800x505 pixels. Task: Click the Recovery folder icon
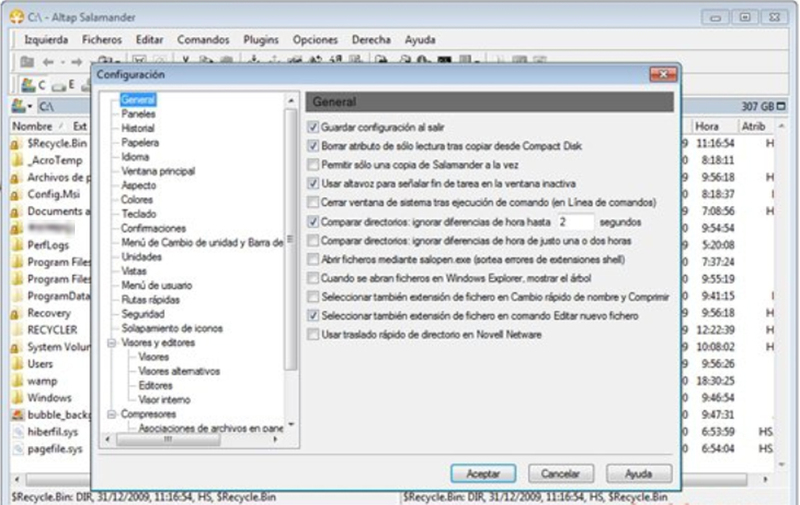(x=16, y=313)
